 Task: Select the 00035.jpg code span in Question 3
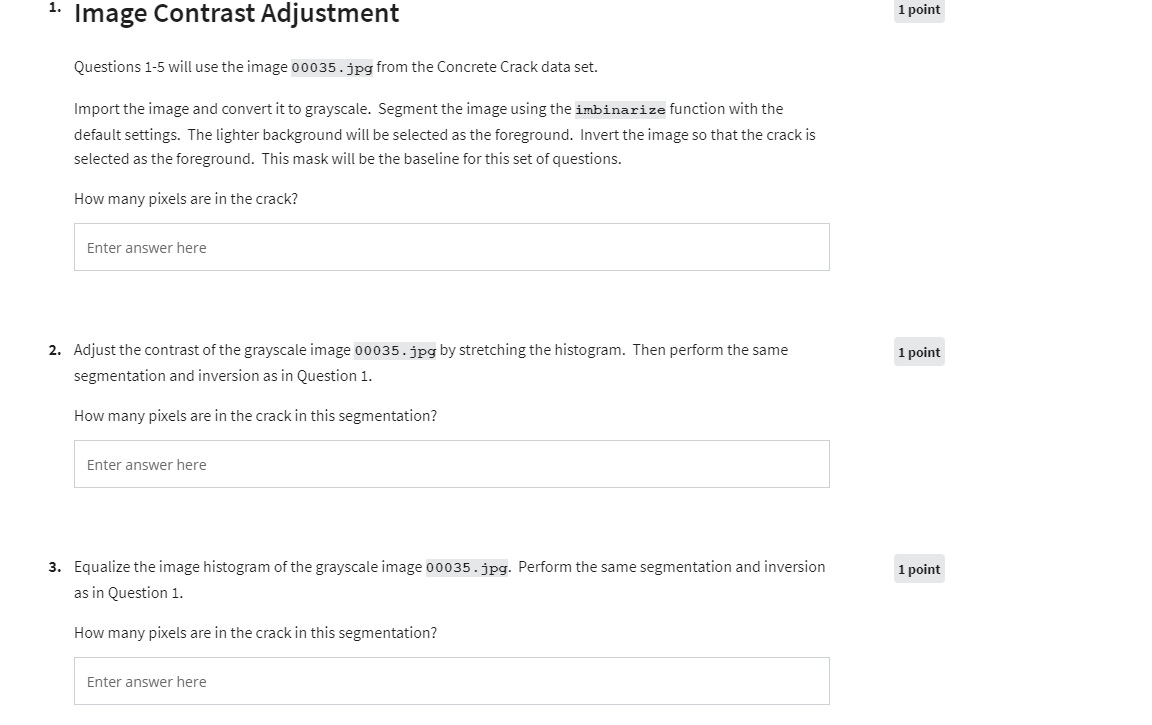click(x=466, y=567)
